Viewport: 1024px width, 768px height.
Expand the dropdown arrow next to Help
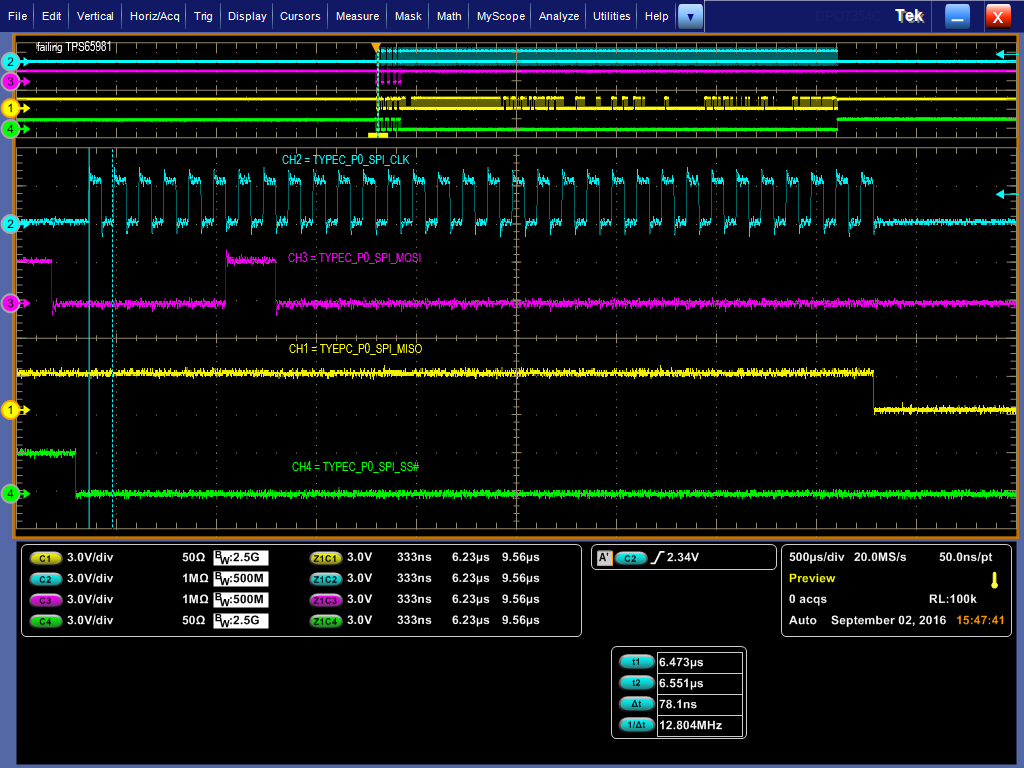coord(690,16)
